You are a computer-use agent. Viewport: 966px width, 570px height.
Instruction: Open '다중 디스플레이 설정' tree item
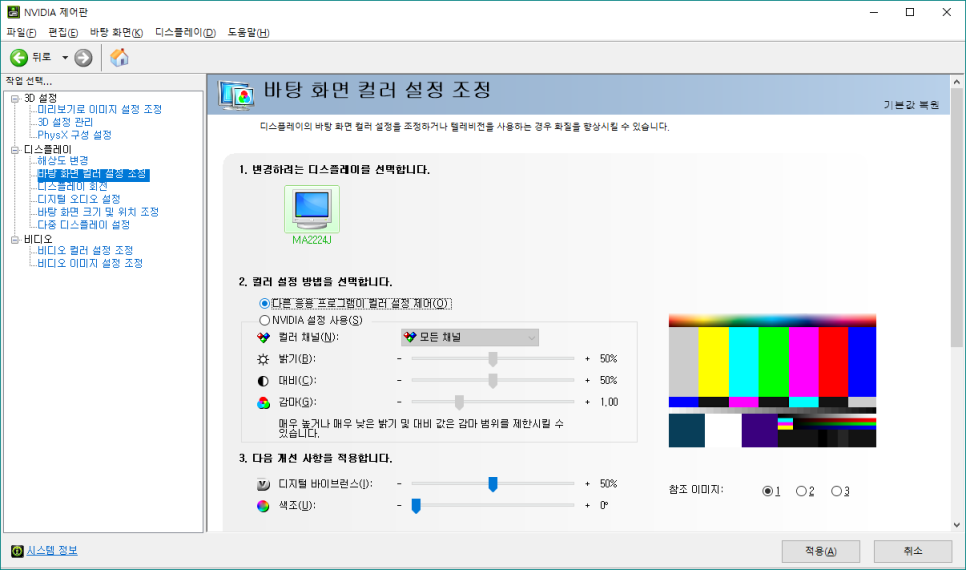coord(83,225)
